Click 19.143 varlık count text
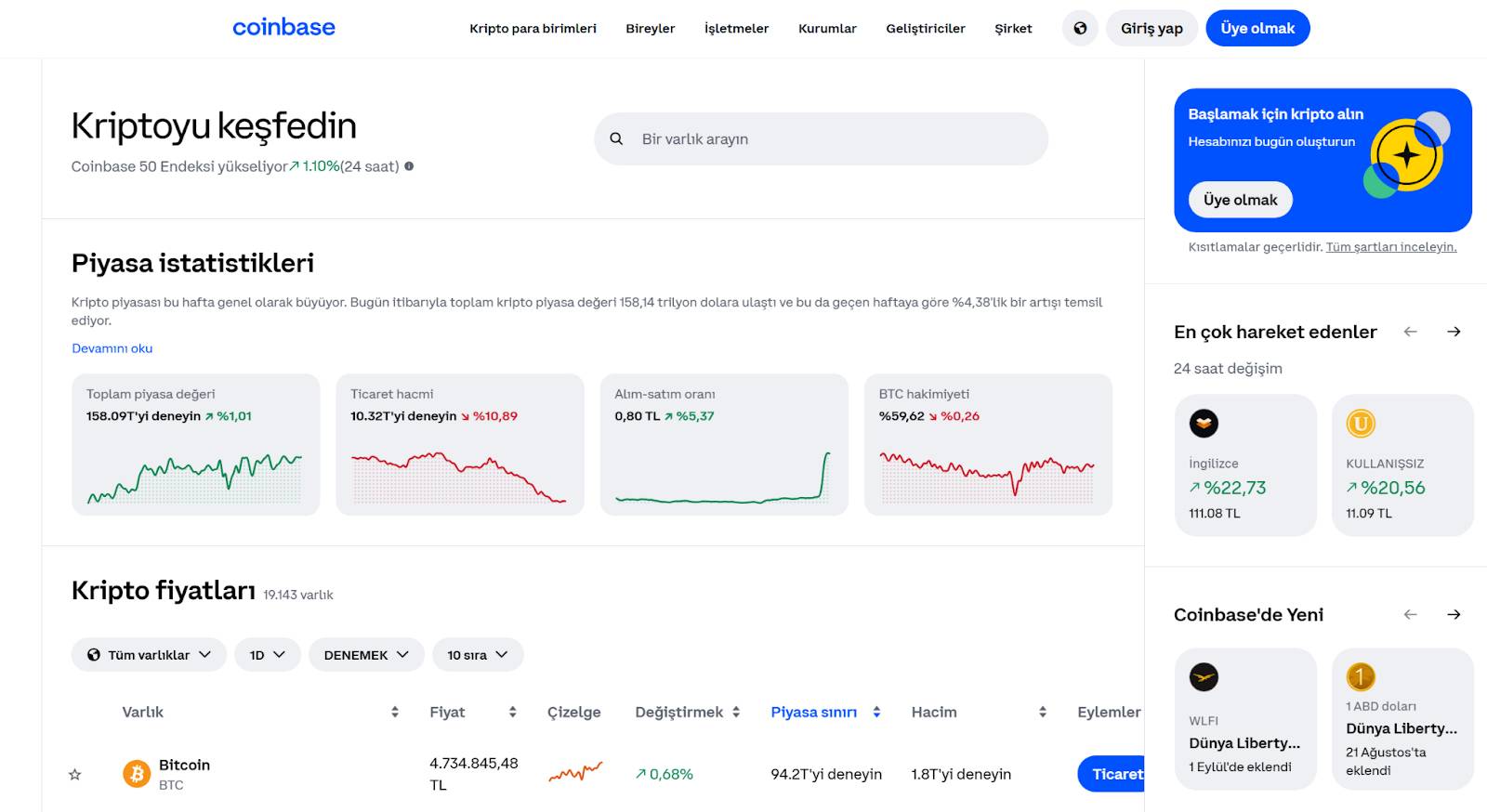The width and height of the screenshot is (1487, 812). tap(297, 595)
